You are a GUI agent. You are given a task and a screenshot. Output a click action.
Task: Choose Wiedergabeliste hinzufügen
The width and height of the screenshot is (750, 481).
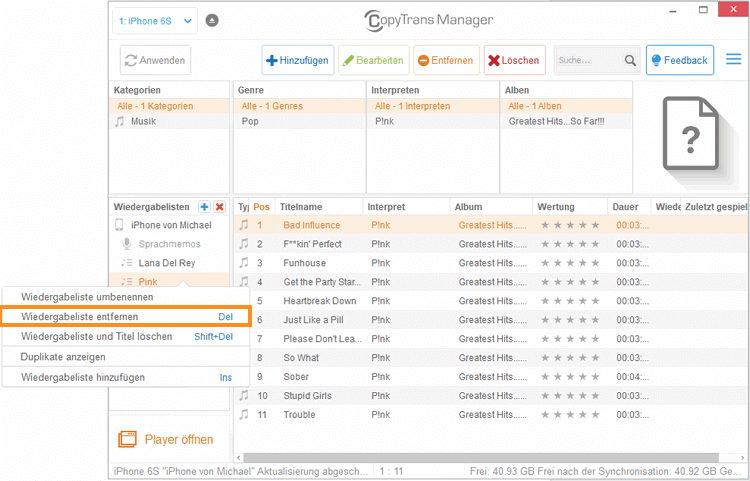coord(126,377)
